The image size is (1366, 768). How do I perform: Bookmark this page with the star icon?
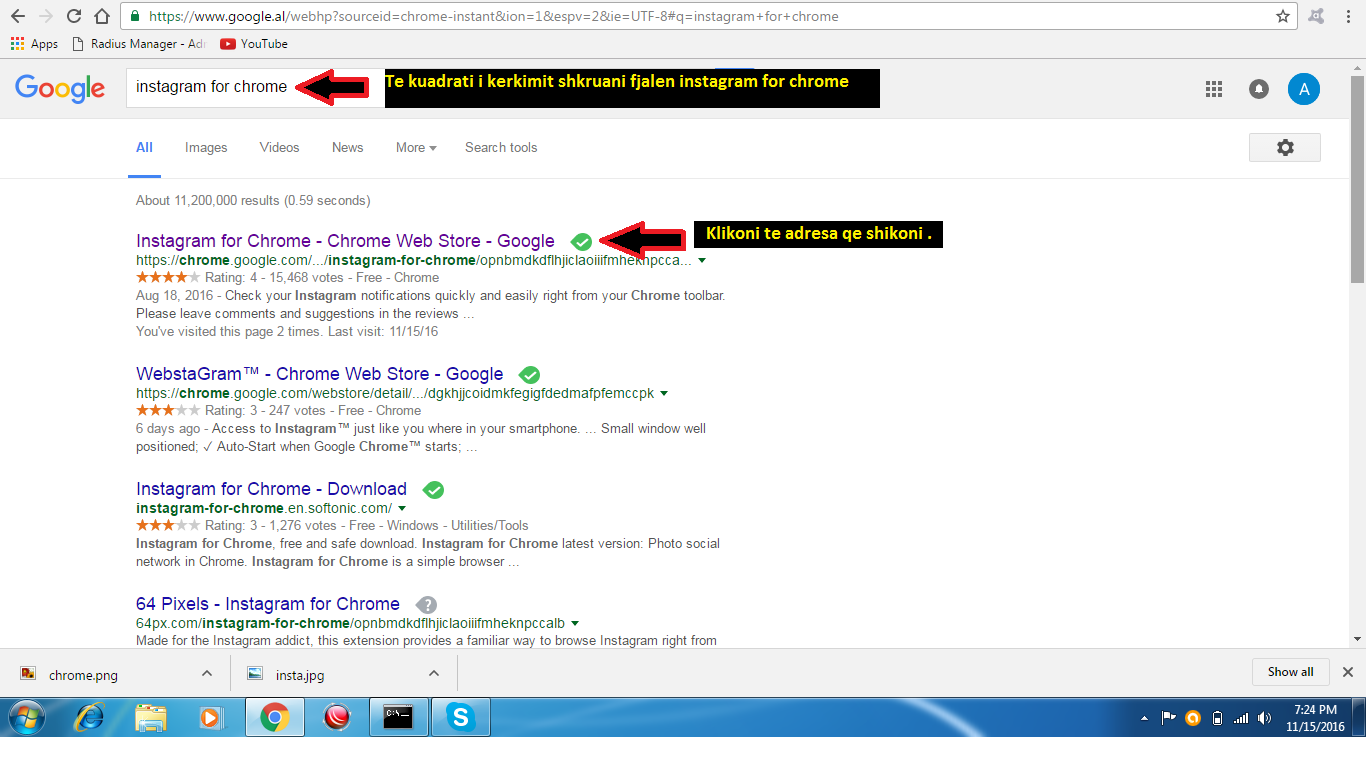(x=1283, y=16)
